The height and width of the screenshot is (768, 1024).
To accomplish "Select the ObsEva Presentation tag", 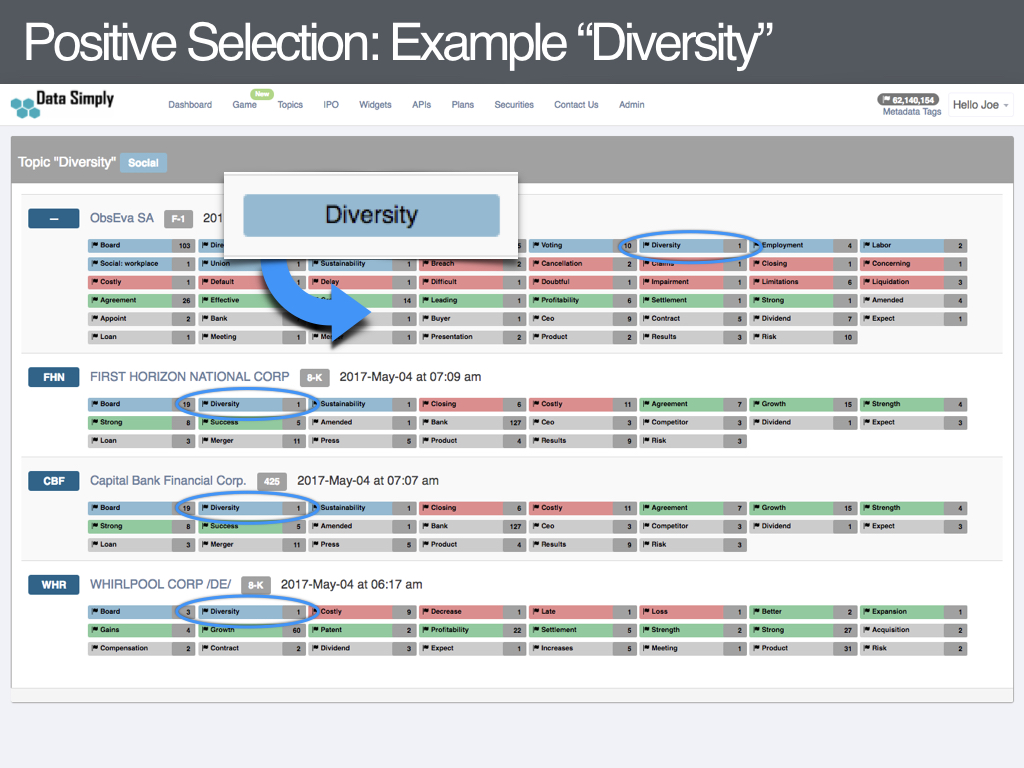I will pyautogui.click(x=472, y=337).
